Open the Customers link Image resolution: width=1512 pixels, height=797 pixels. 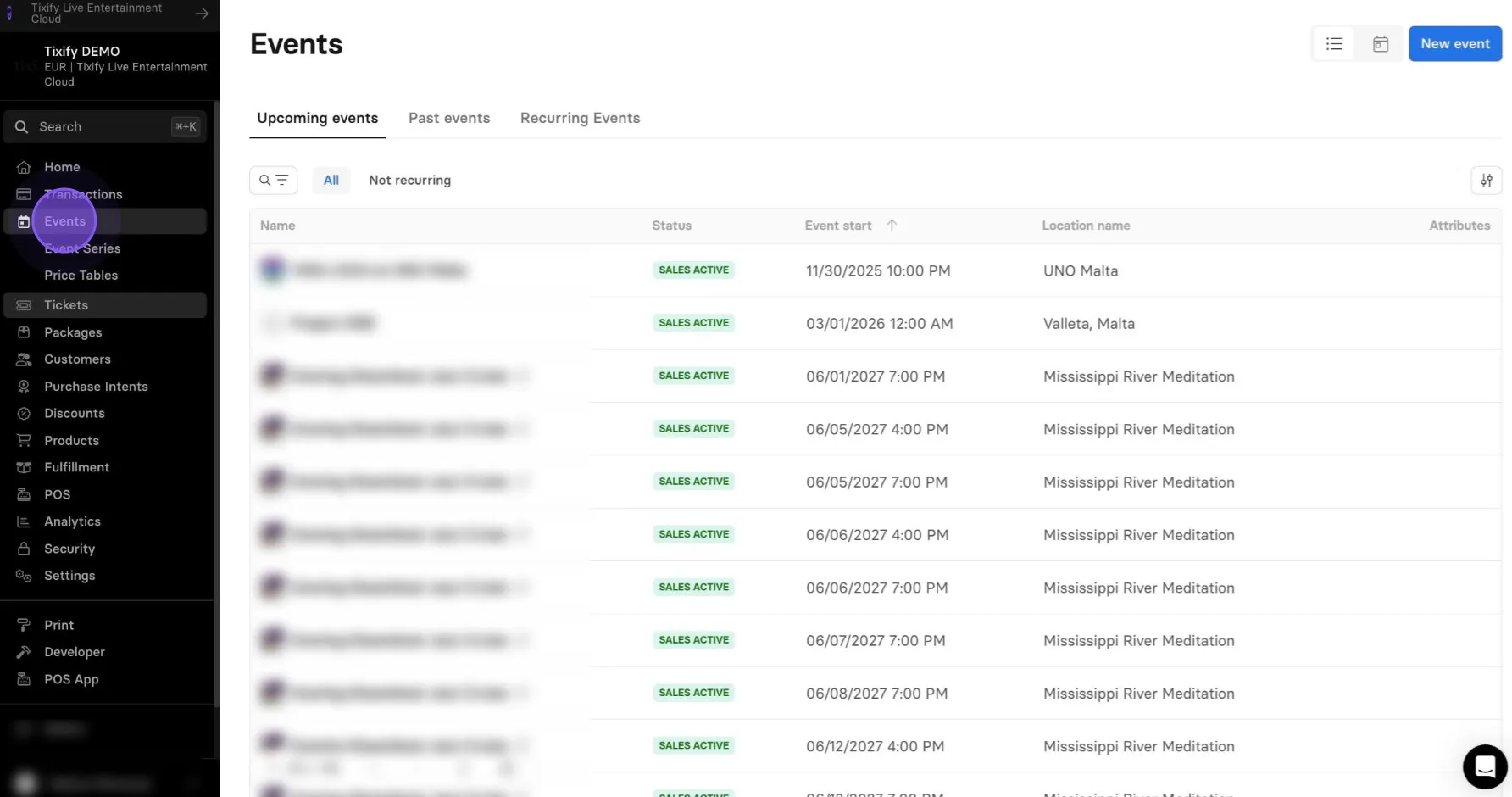point(77,359)
